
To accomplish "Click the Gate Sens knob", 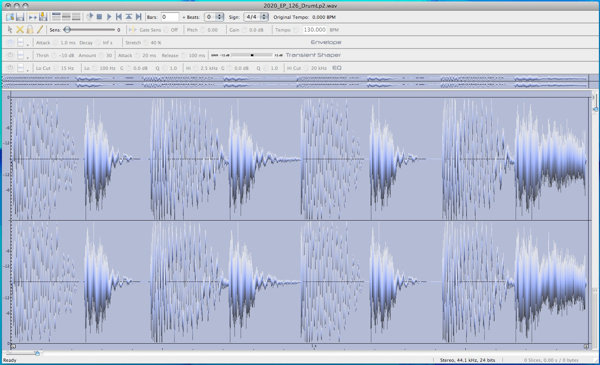I will point(166,30).
